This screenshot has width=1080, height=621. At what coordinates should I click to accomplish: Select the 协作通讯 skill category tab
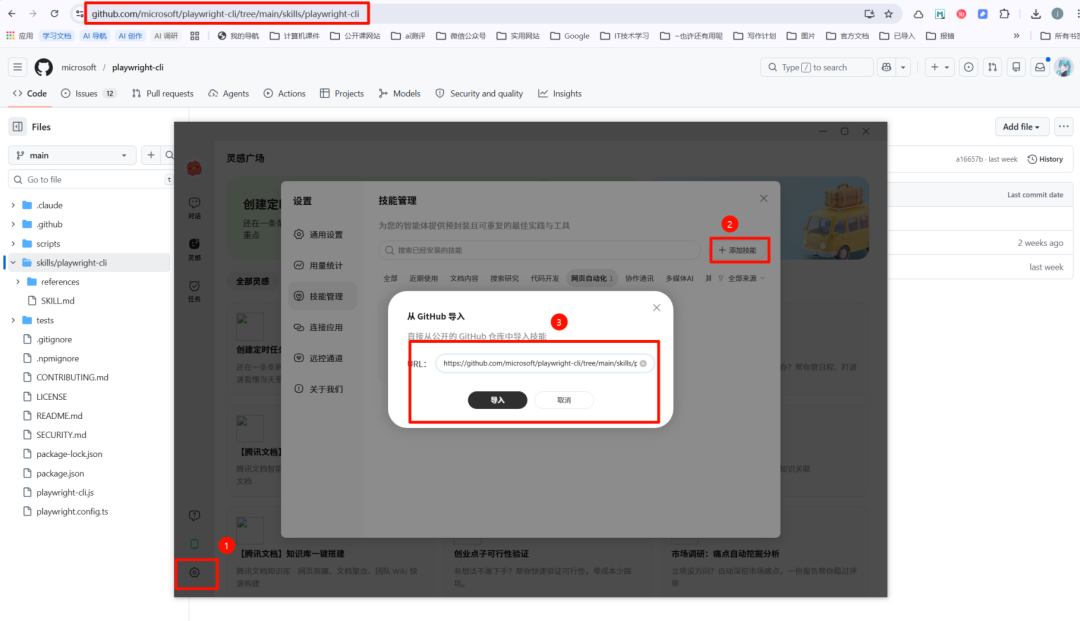tap(639, 278)
